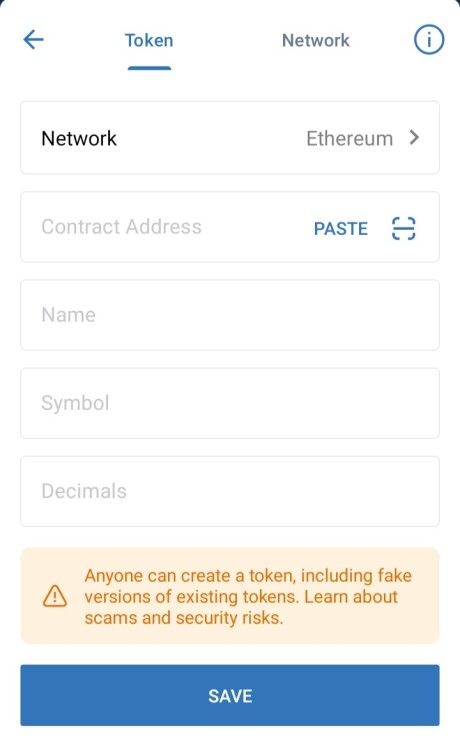
Task: Expand network options via chevron arrow
Action: click(414, 138)
